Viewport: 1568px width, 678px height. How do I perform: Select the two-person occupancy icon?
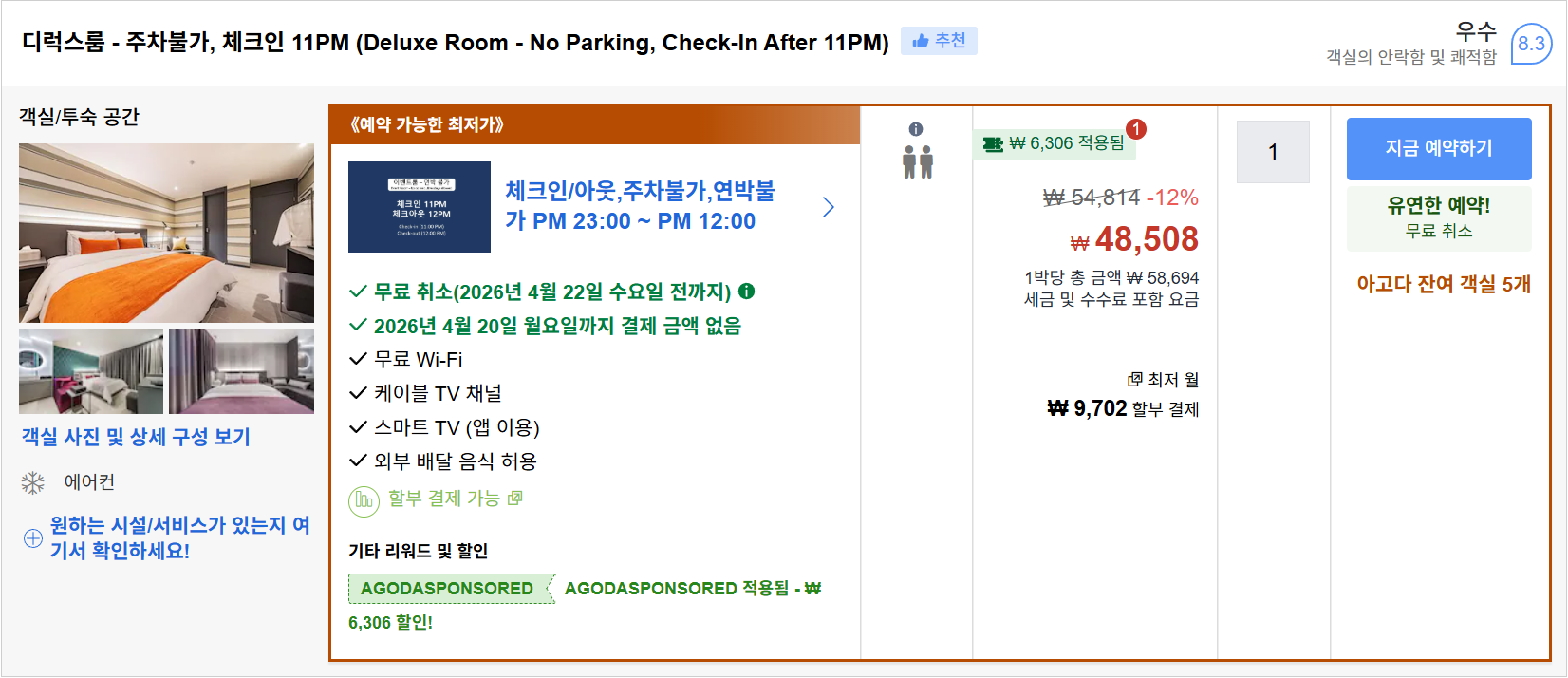tap(918, 163)
